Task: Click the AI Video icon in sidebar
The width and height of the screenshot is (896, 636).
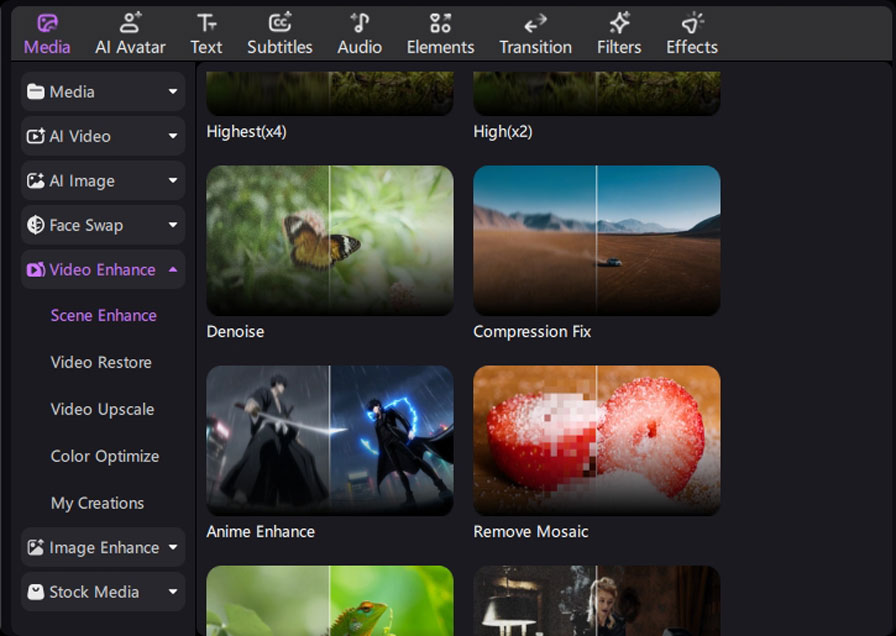Action: (35, 136)
